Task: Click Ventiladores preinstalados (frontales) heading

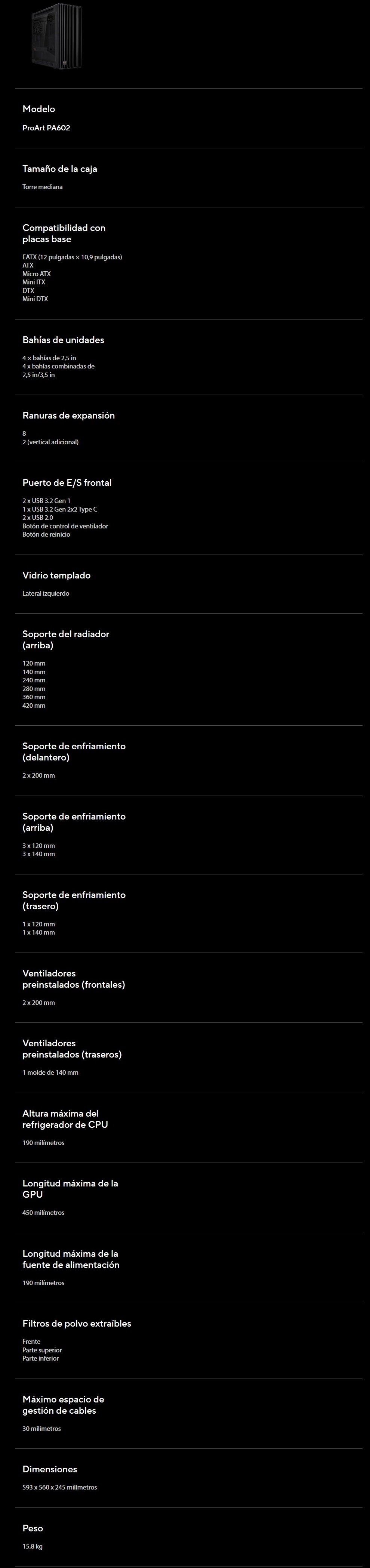Action: (x=74, y=979)
